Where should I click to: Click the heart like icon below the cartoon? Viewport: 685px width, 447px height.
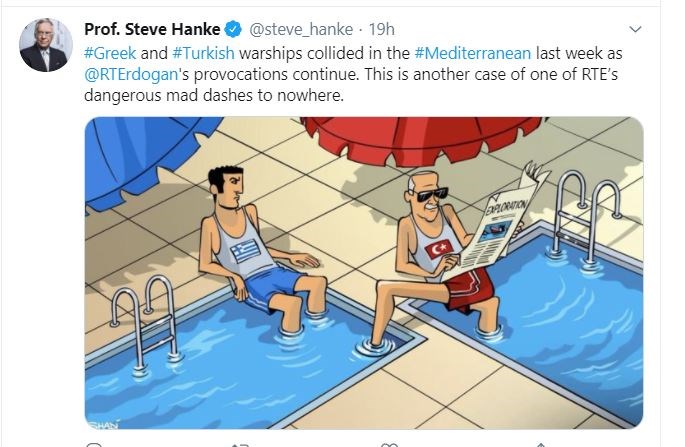click(x=389, y=444)
